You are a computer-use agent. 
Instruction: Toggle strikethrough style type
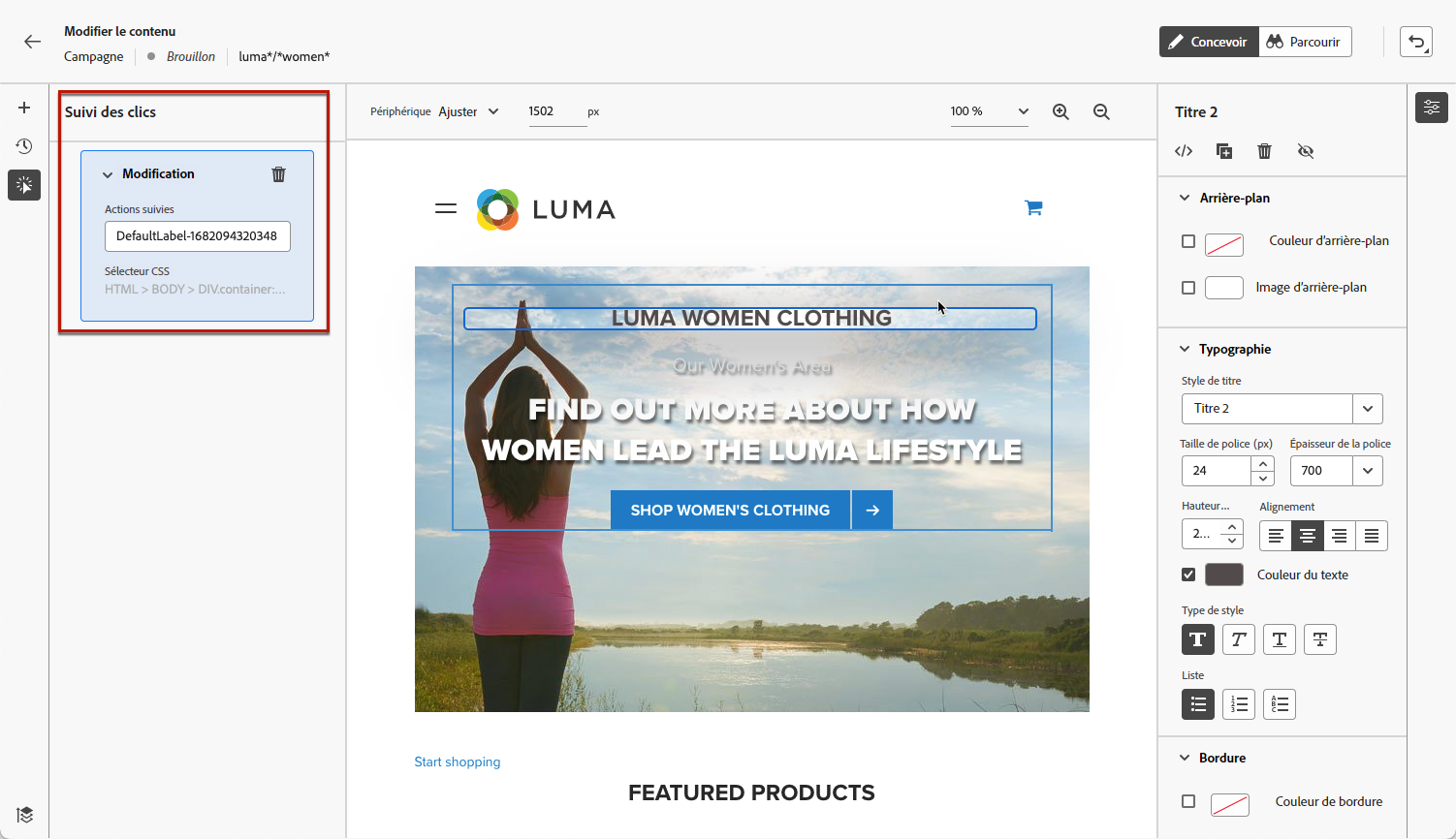pos(1320,639)
